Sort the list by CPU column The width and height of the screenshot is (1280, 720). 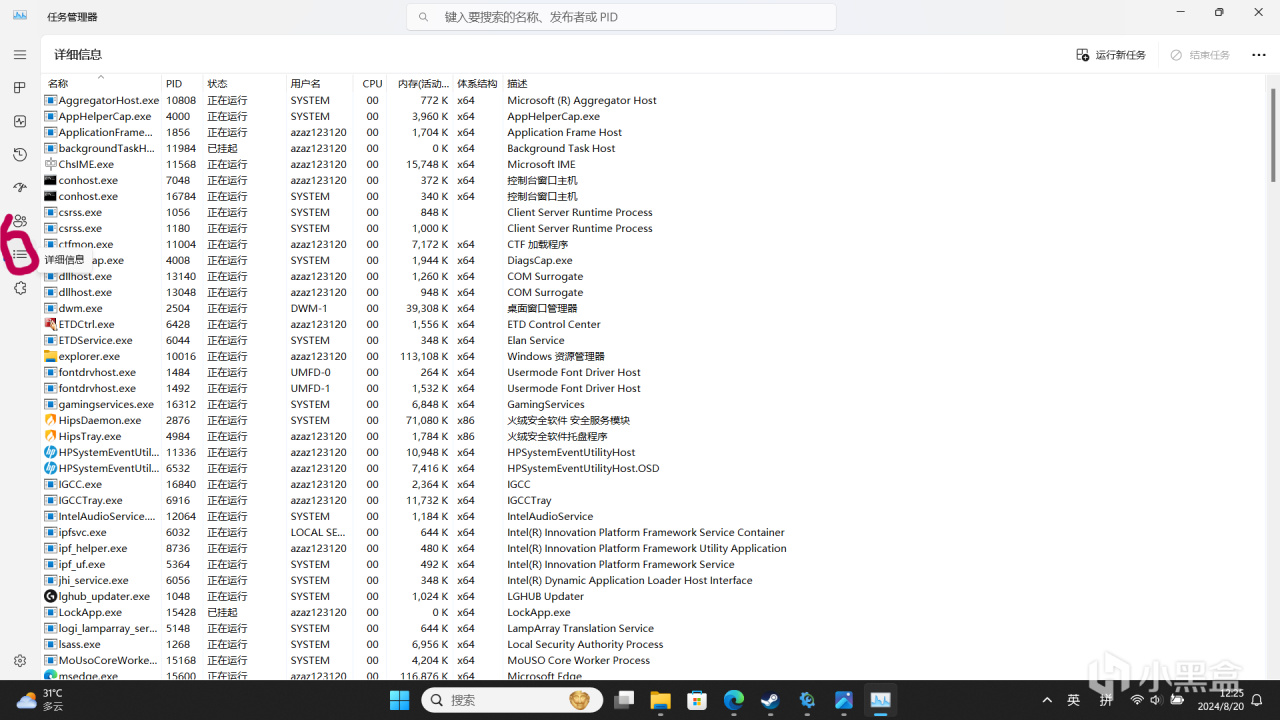tap(372, 84)
